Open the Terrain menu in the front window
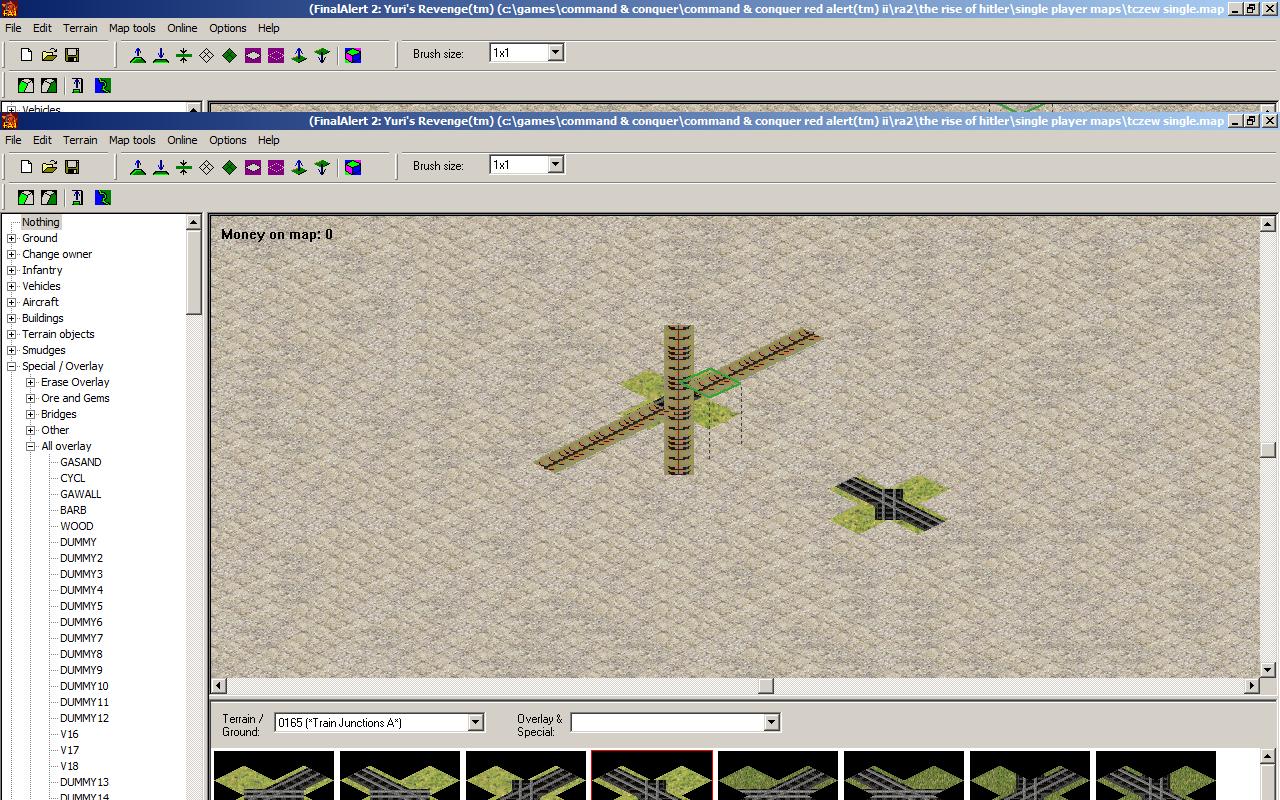The height and width of the screenshot is (800, 1280). [80, 140]
